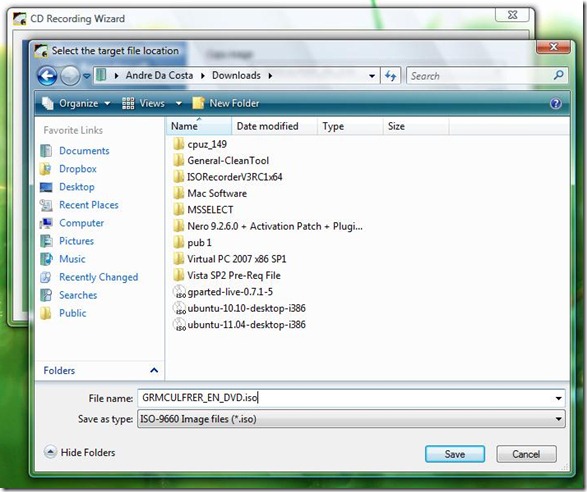587x492 pixels.
Task: Click the CD Recording Wizard title icon
Action: (x=19, y=18)
